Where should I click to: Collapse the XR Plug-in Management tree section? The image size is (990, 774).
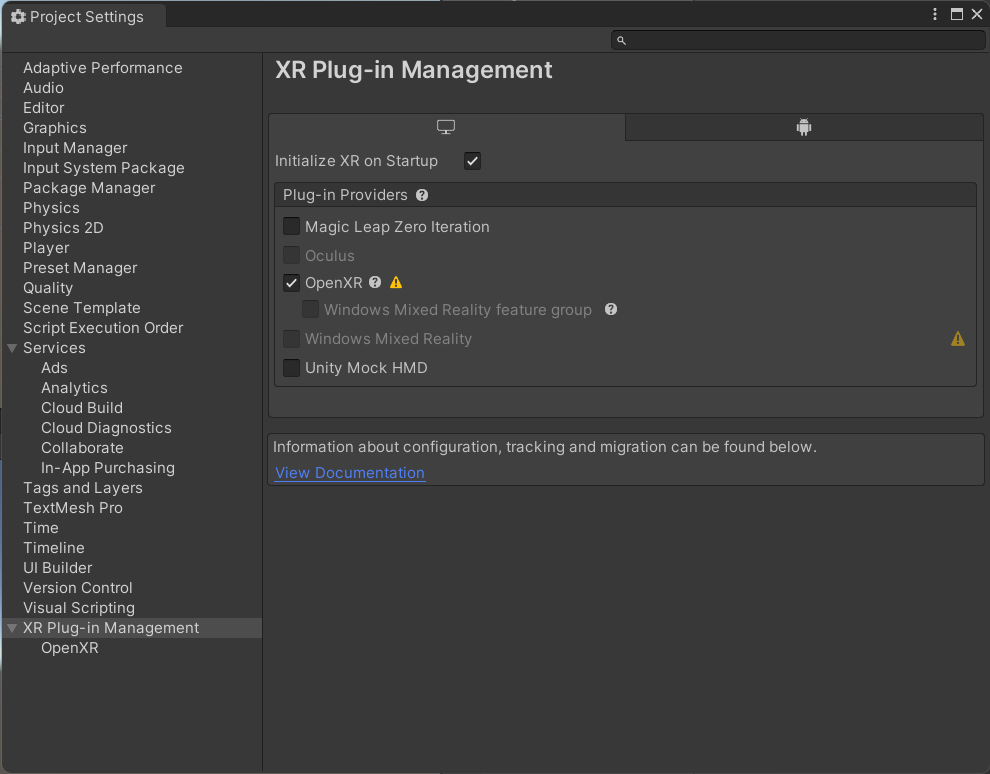point(12,628)
